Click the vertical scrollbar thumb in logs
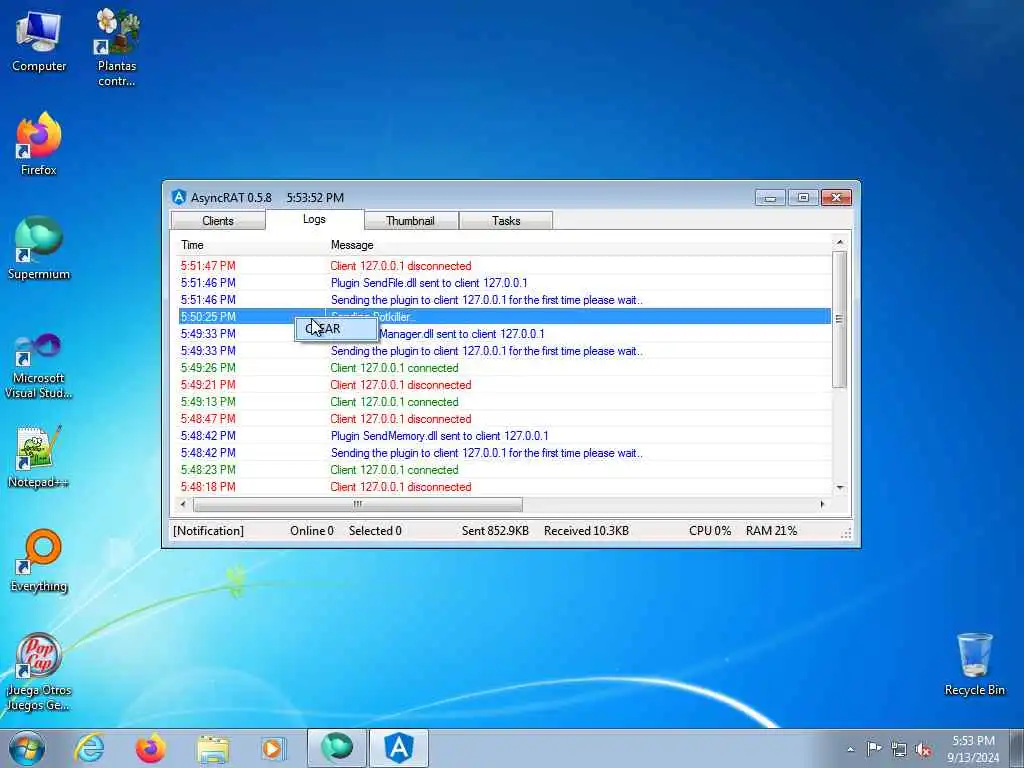 (840, 319)
